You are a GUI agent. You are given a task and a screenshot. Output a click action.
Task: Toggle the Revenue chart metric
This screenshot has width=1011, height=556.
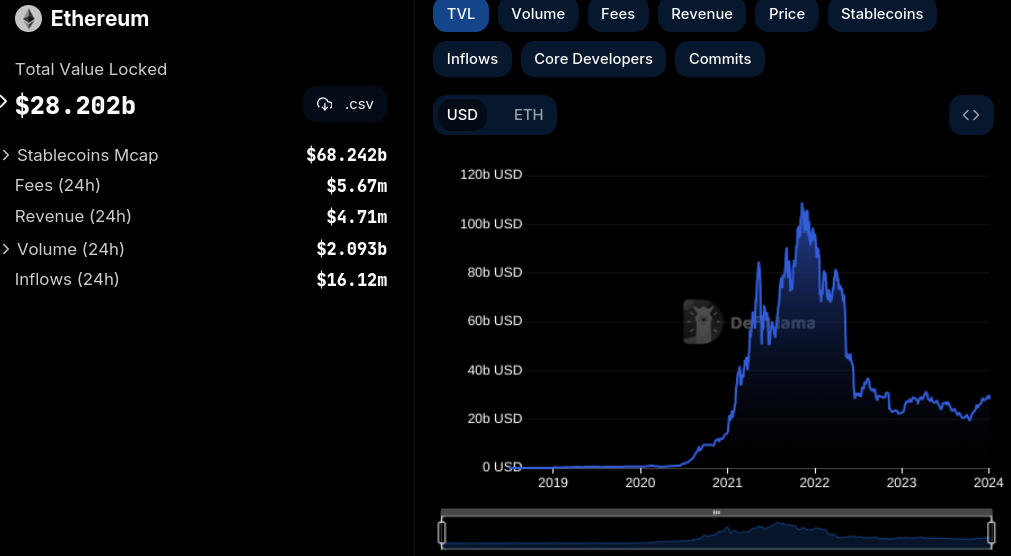coord(702,14)
